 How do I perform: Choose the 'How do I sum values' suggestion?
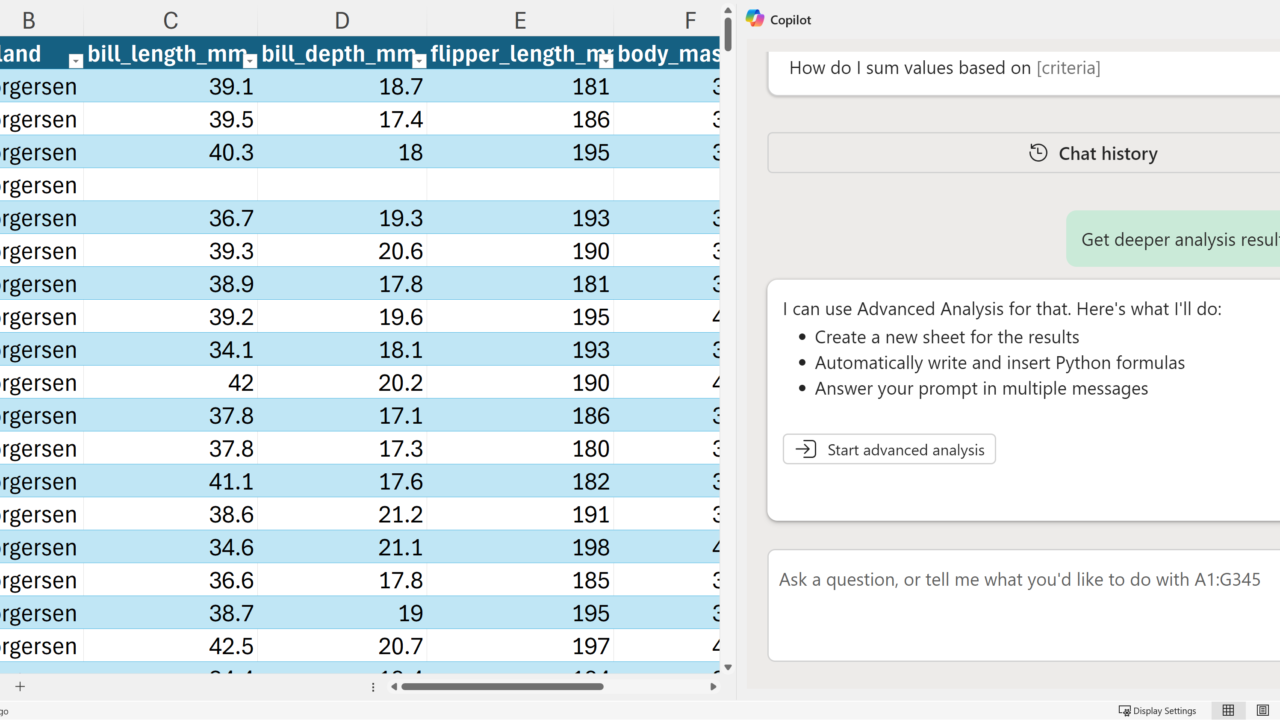(x=1024, y=68)
